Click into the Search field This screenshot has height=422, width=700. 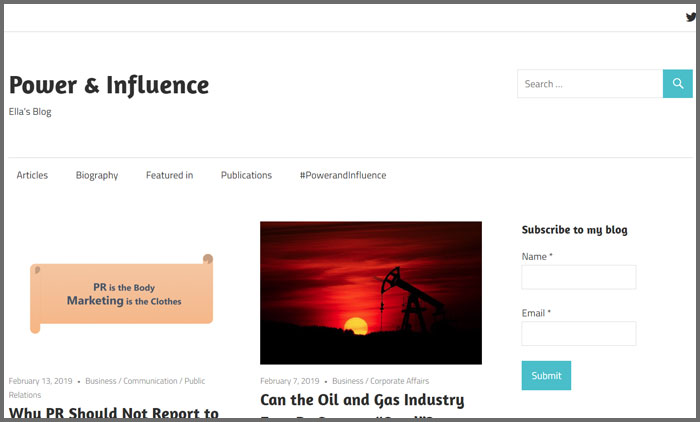coord(590,84)
